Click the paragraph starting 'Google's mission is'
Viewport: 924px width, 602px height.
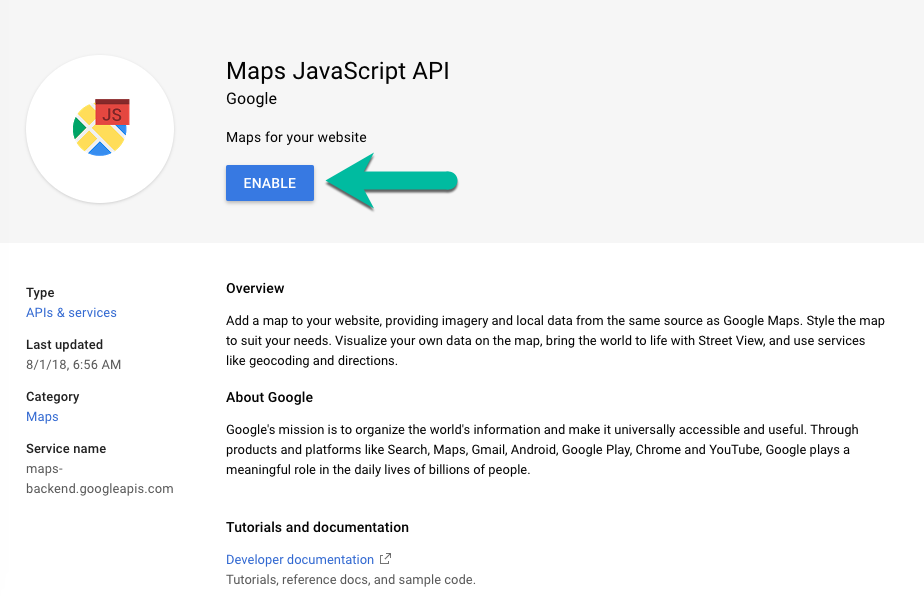[x=542, y=449]
